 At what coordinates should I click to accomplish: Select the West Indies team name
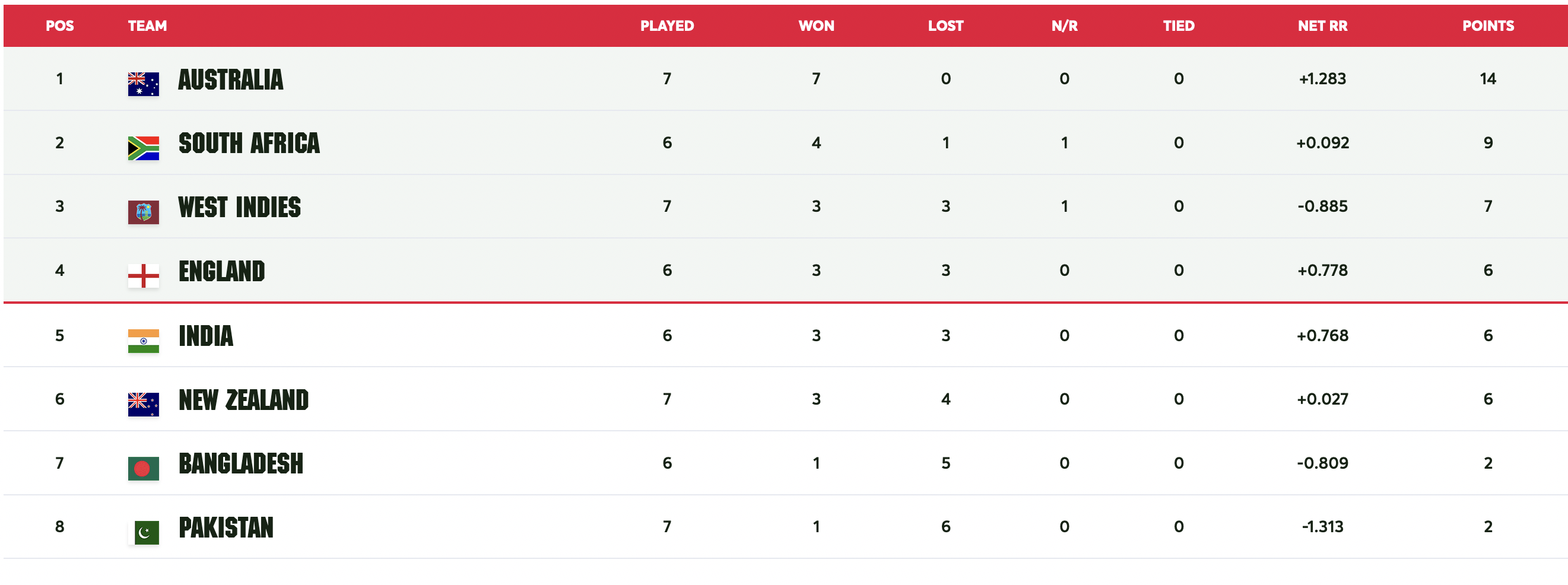(239, 208)
